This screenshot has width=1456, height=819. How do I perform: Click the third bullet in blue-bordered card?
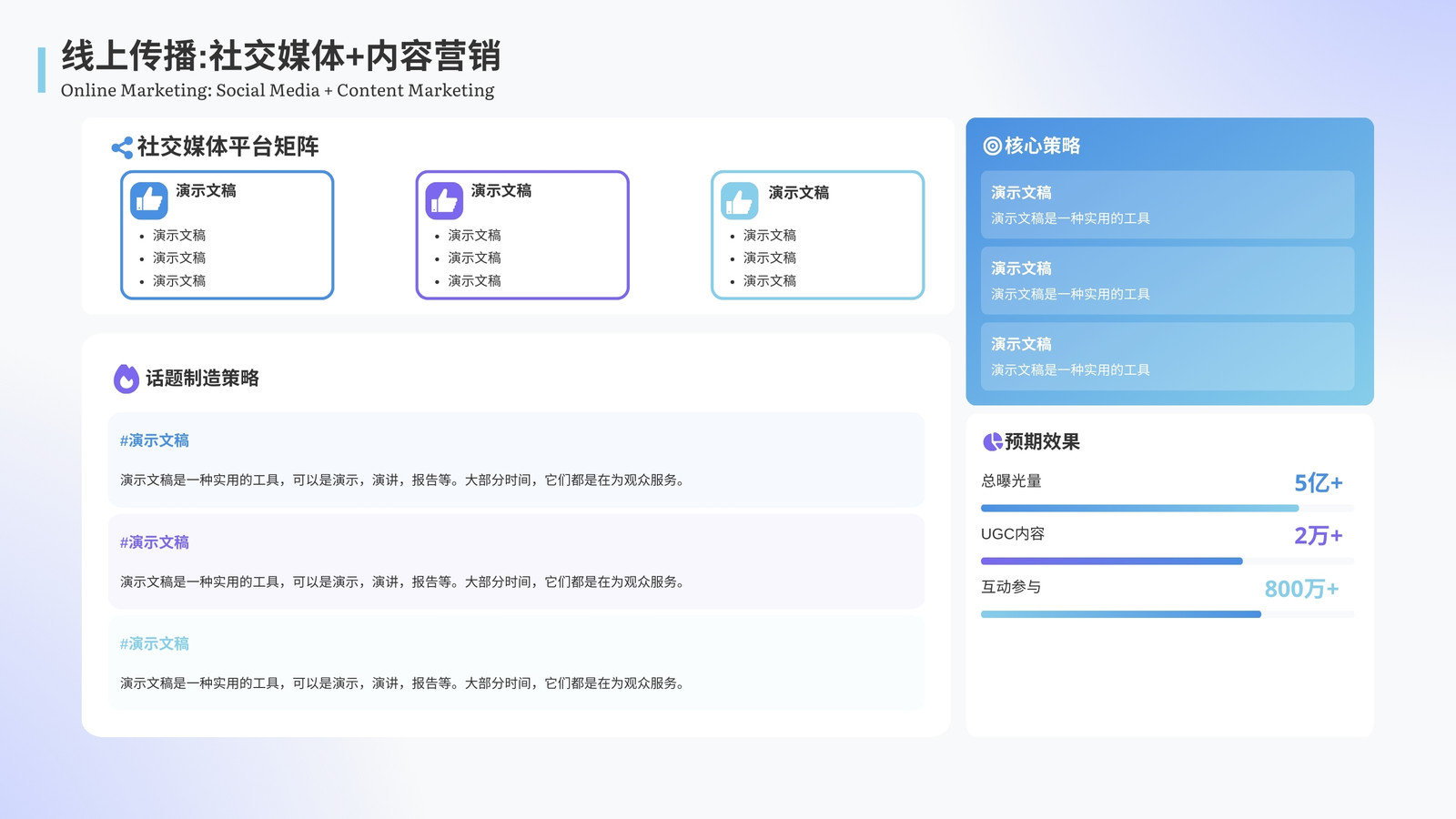pyautogui.click(x=179, y=280)
